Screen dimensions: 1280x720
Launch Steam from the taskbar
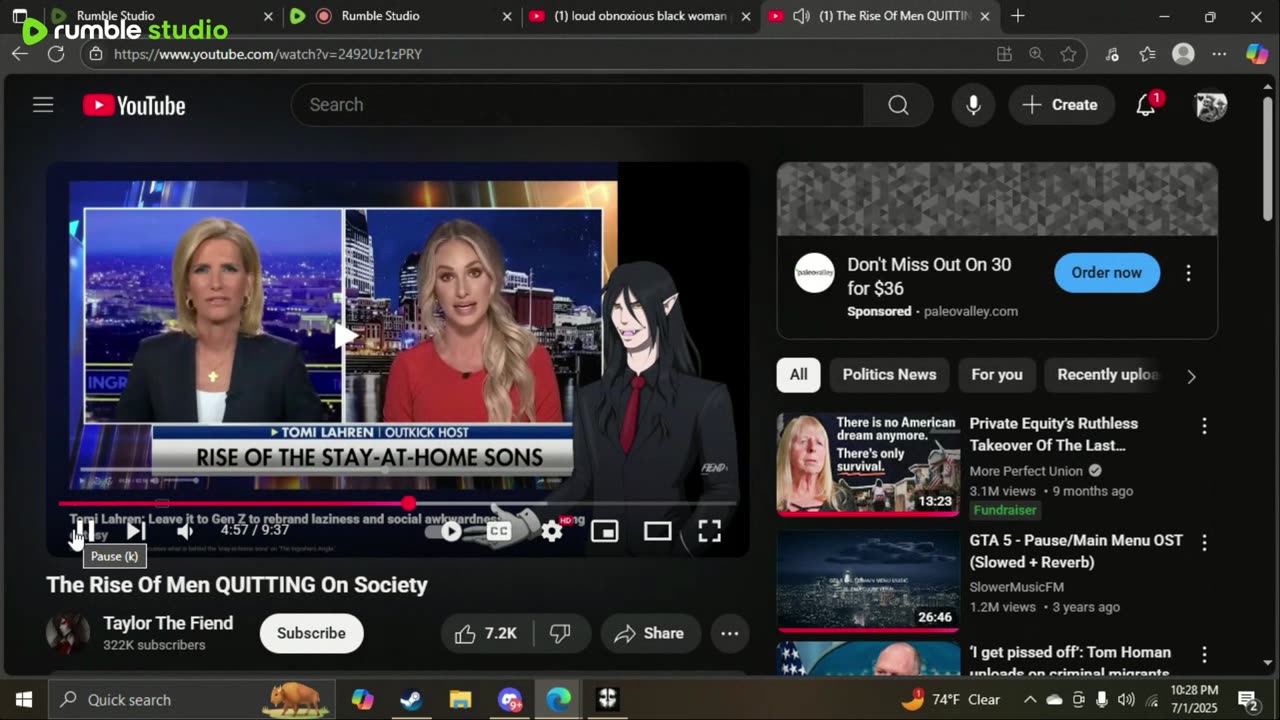point(411,700)
